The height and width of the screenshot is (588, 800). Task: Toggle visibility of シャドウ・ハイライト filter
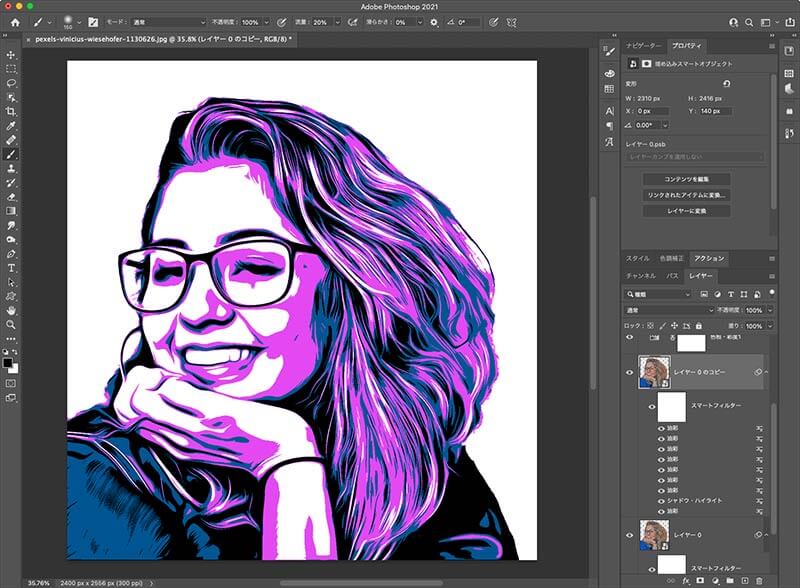click(x=661, y=501)
